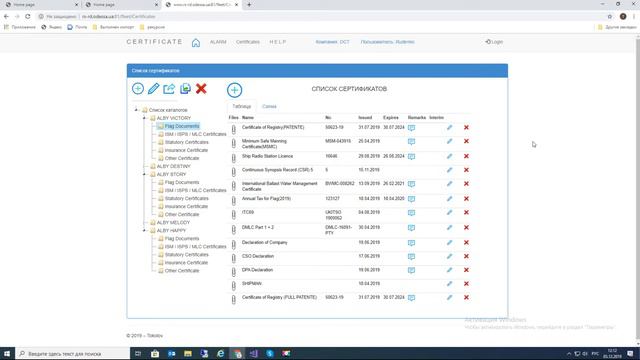Open remarks for DMLC Part 1 + 2
The image size is (640, 360).
point(411,228)
